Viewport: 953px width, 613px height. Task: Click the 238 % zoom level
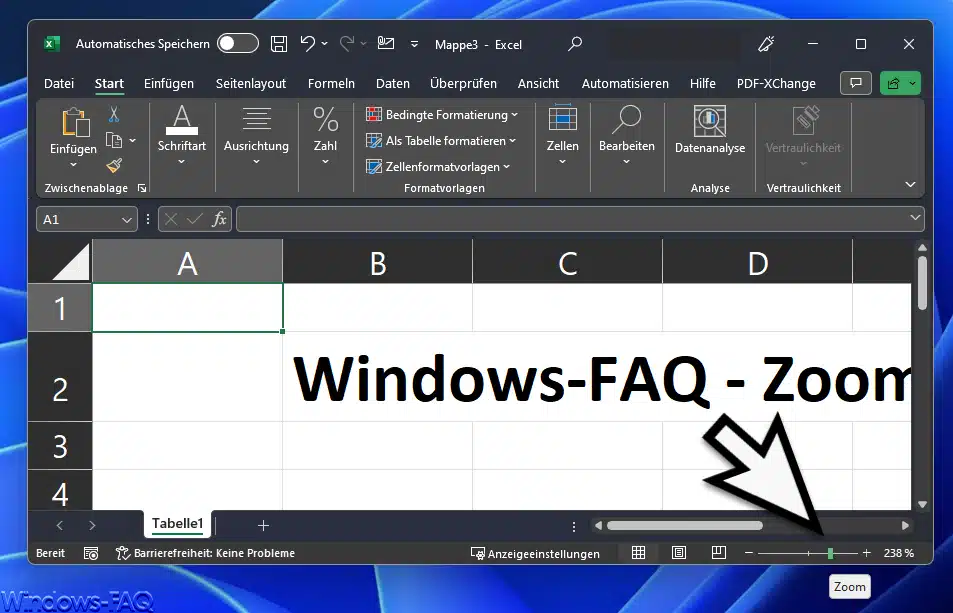tap(899, 553)
